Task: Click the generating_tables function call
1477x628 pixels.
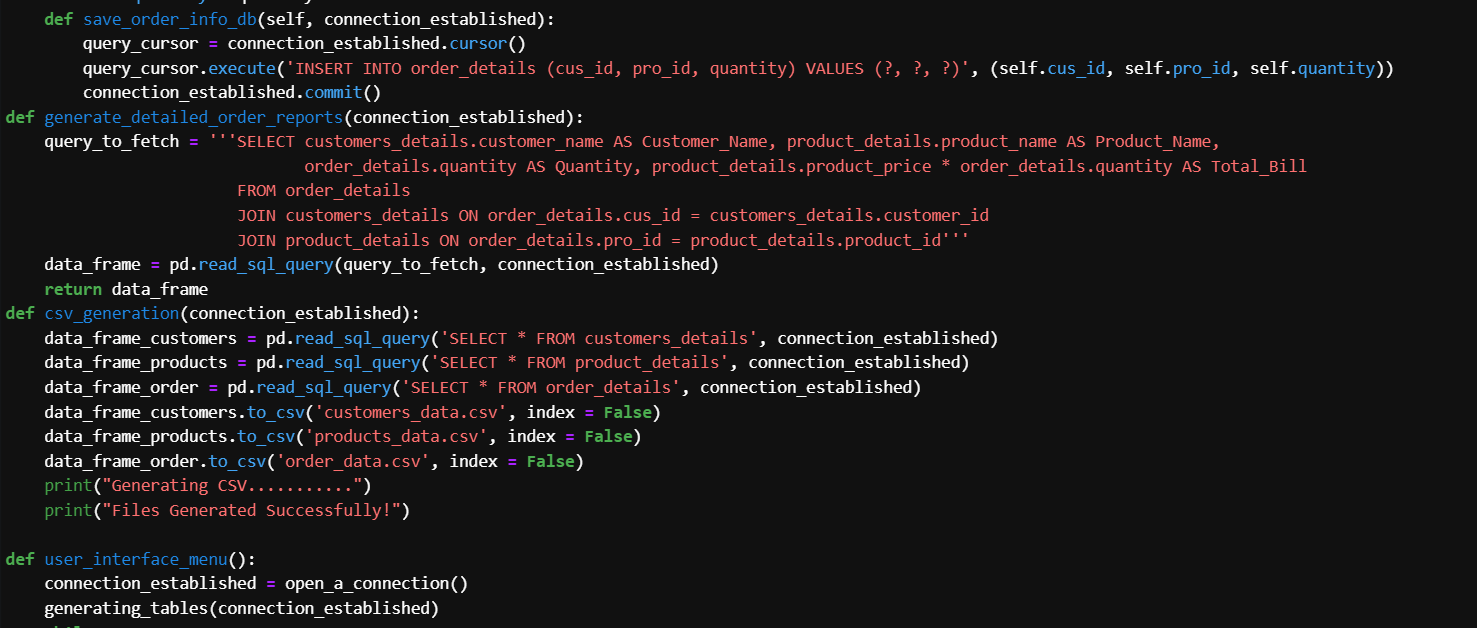Action: click(127, 608)
